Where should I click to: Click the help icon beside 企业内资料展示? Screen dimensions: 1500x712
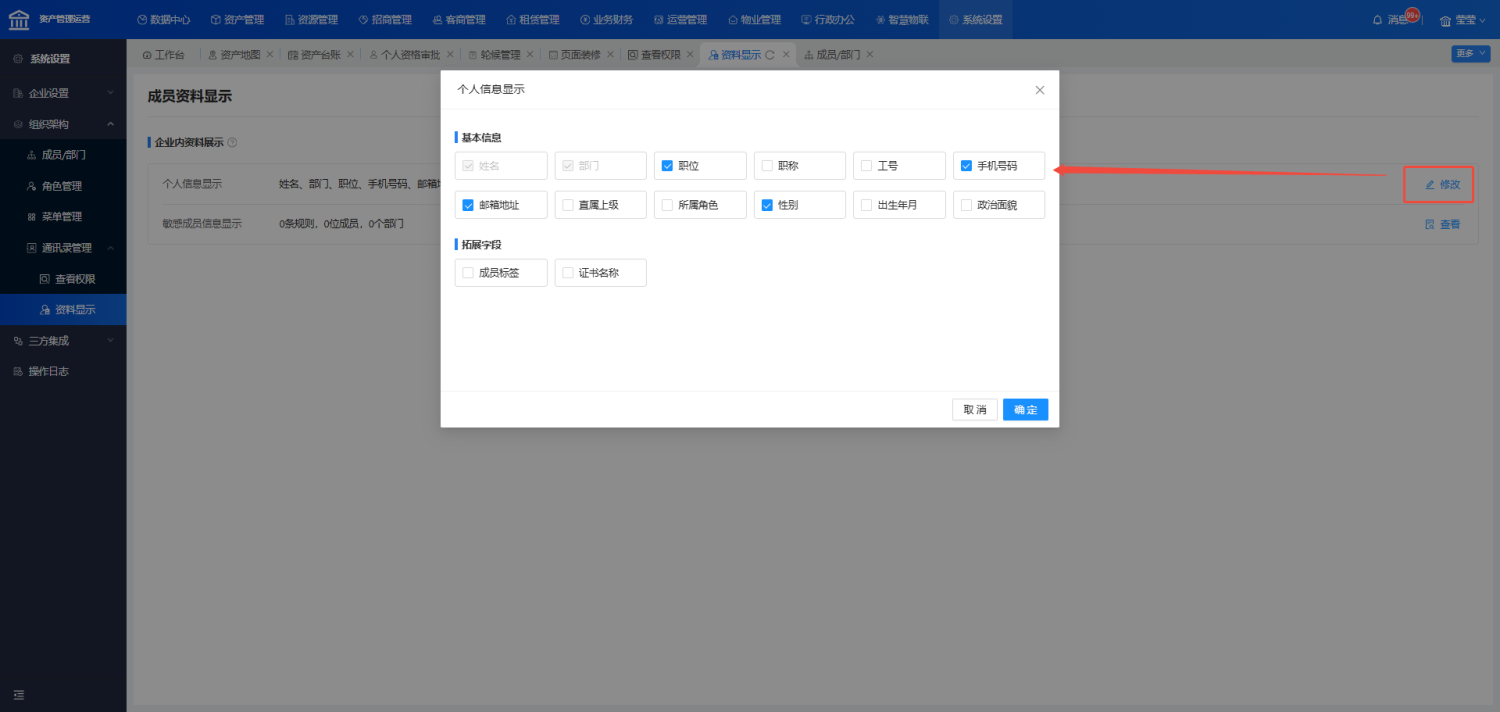(x=232, y=143)
